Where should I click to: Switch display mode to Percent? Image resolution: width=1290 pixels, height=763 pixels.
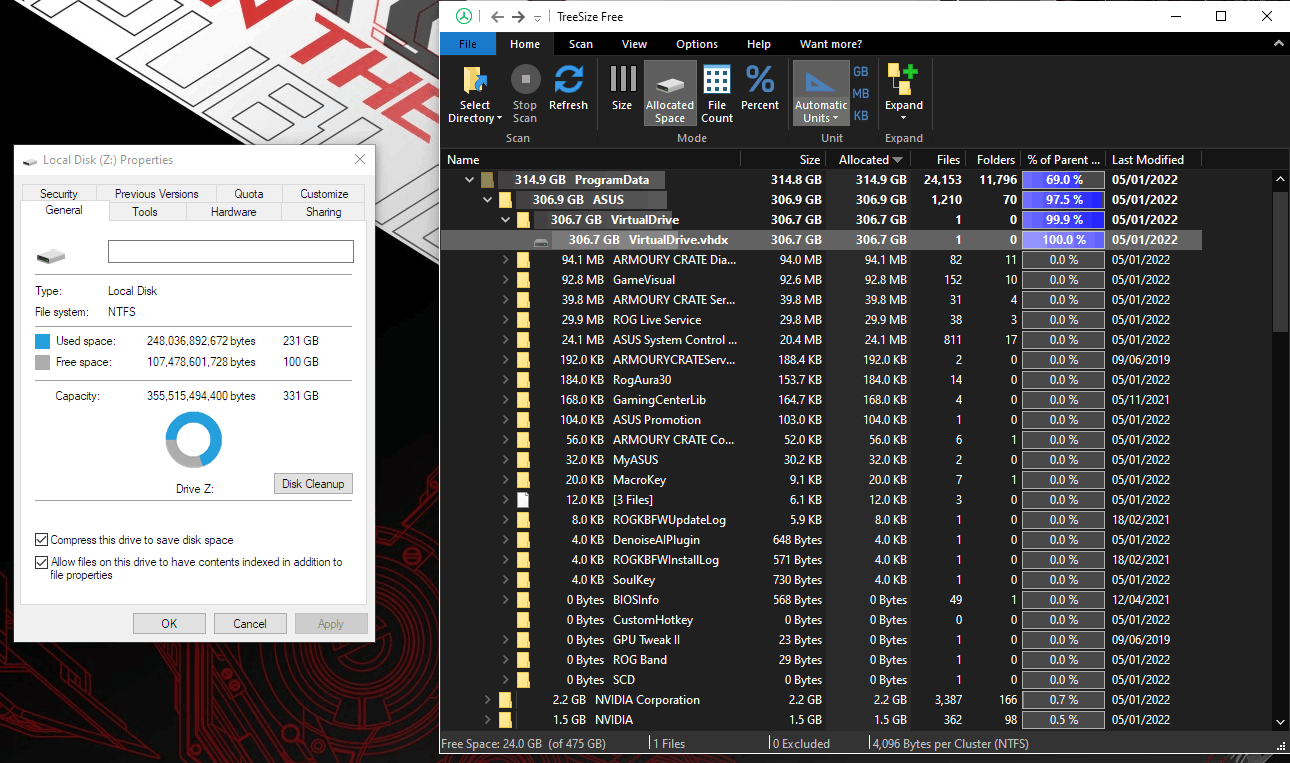[760, 88]
